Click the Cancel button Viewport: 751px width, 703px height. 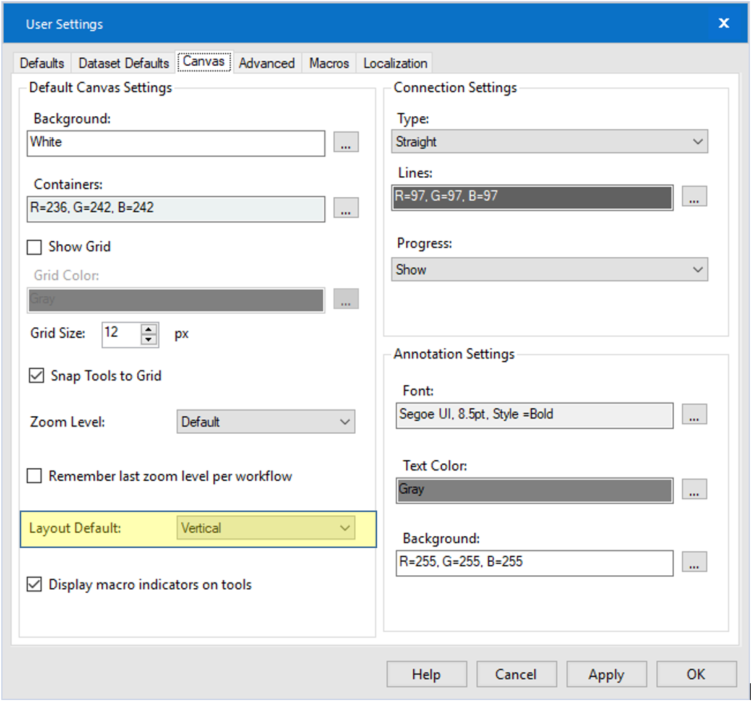click(516, 674)
